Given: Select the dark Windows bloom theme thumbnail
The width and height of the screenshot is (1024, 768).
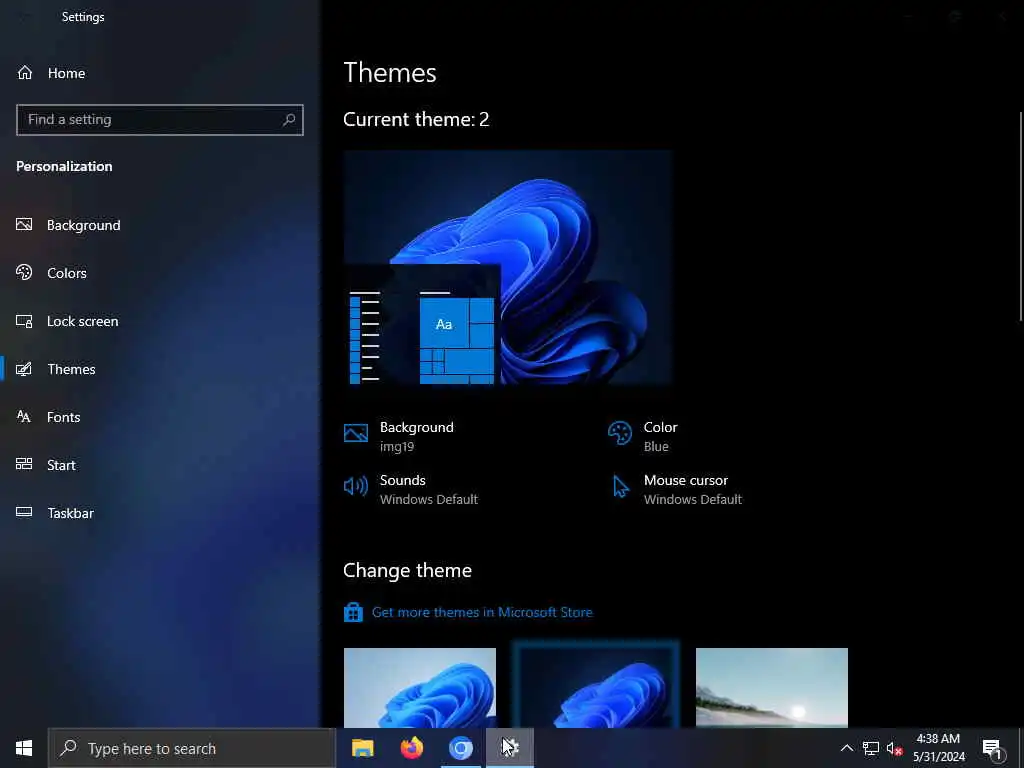Looking at the screenshot, I should [596, 688].
